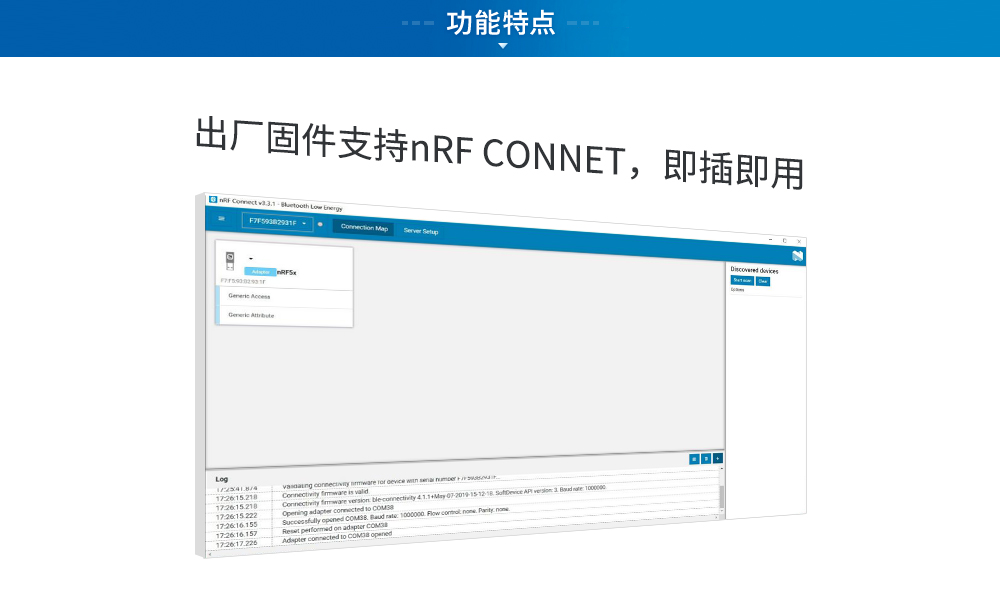Screen dimensions: 1000x604
Task: Open the hamburger menu in nRF Connect
Action: point(221,218)
